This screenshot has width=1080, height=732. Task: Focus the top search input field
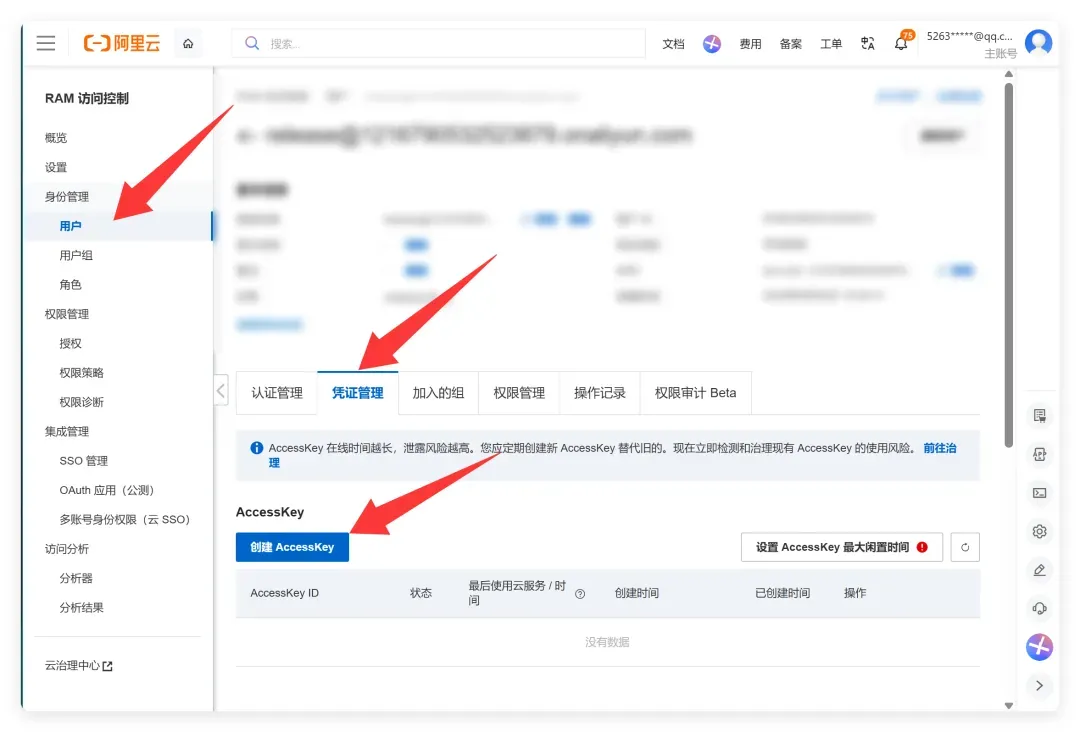[x=439, y=43]
